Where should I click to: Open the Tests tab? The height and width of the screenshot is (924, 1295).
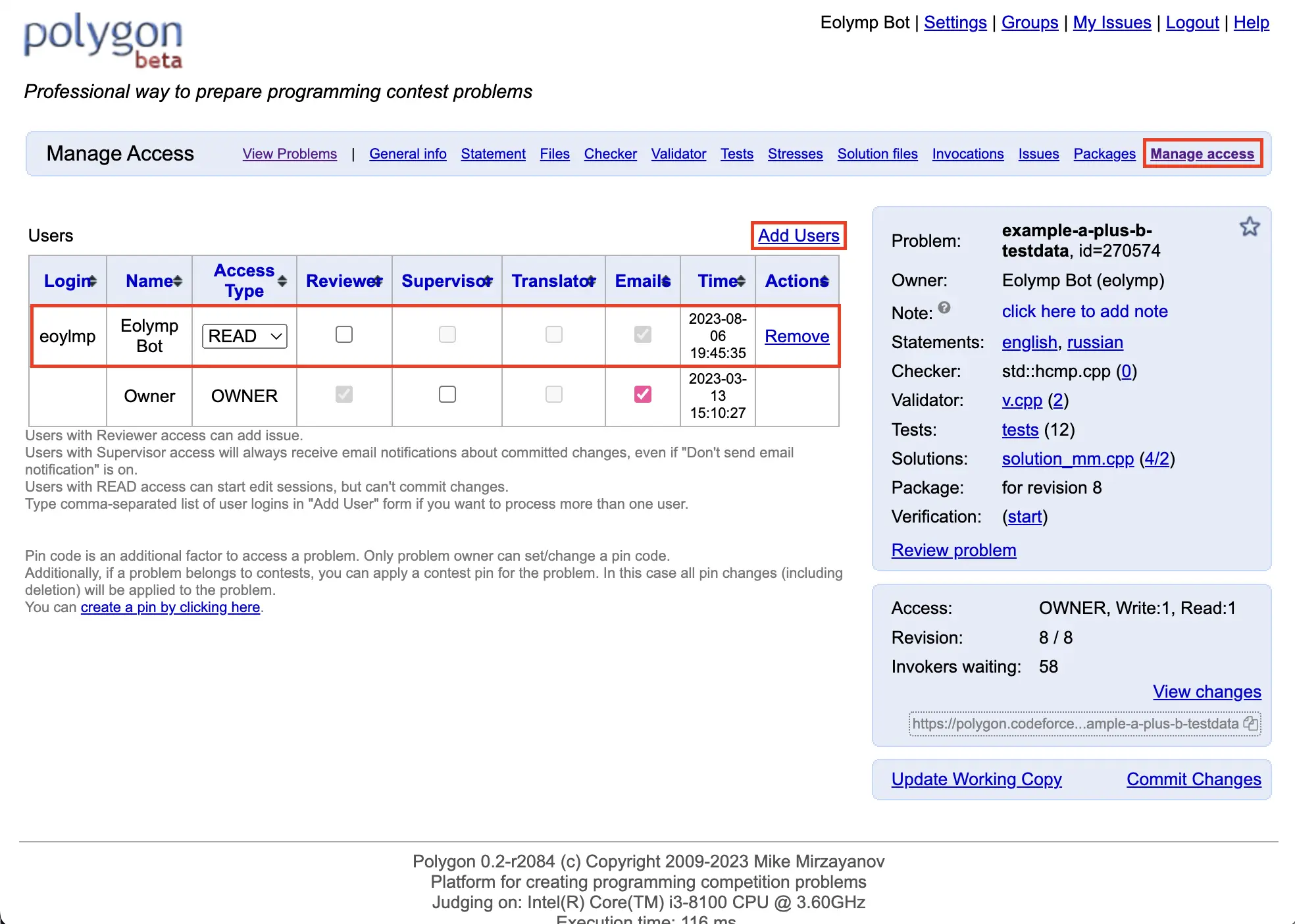tap(736, 154)
